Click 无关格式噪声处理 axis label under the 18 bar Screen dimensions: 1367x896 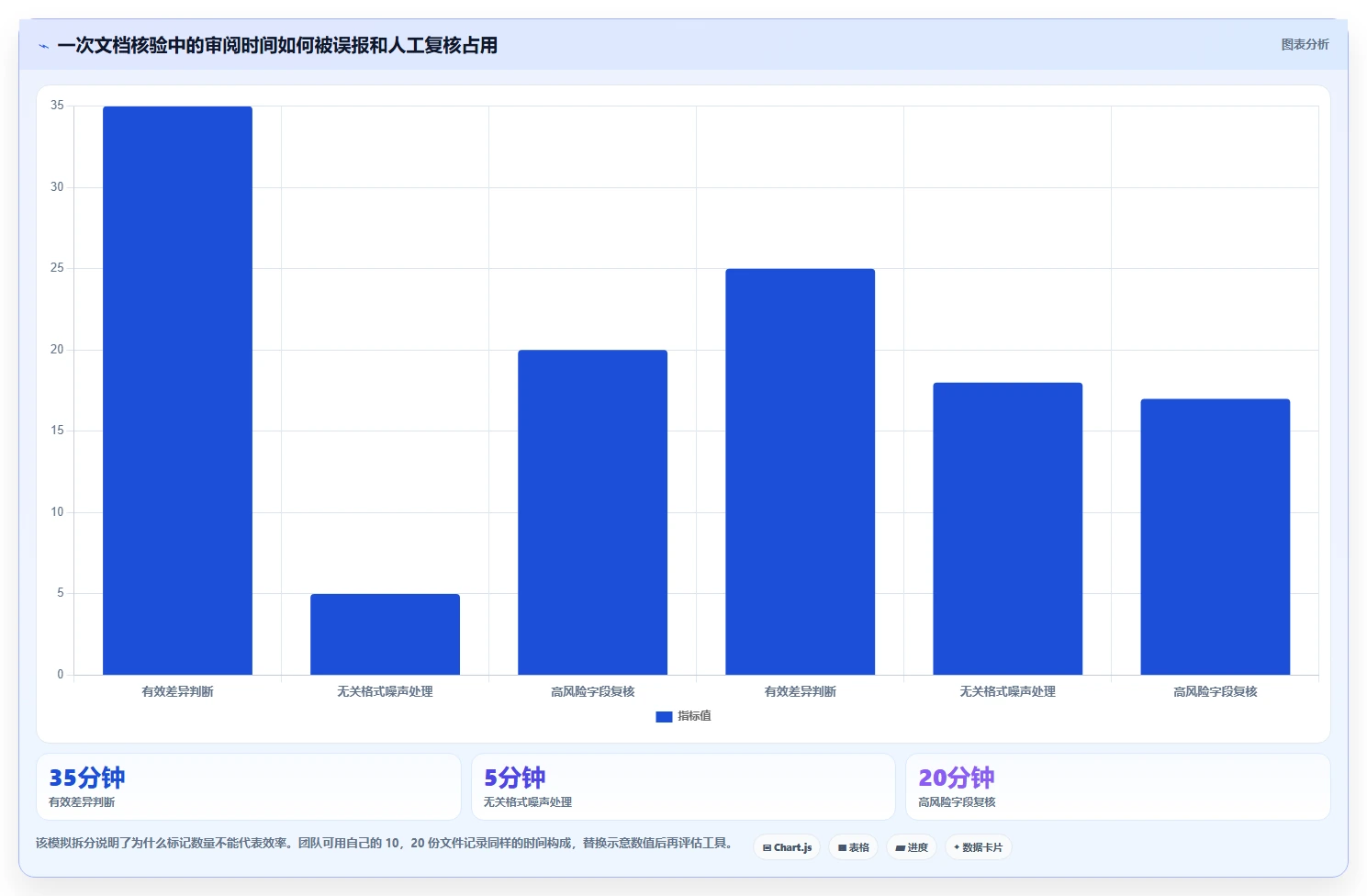click(x=1007, y=691)
